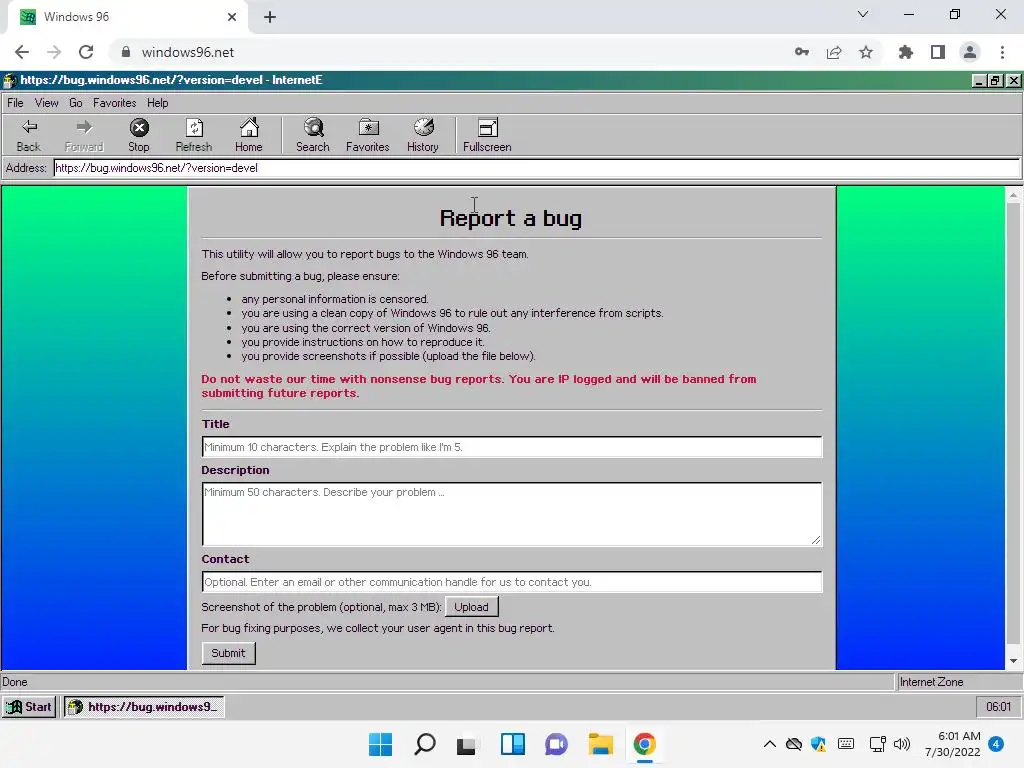Open History in InternetE toolbar
Image resolution: width=1024 pixels, height=768 pixels.
423,135
